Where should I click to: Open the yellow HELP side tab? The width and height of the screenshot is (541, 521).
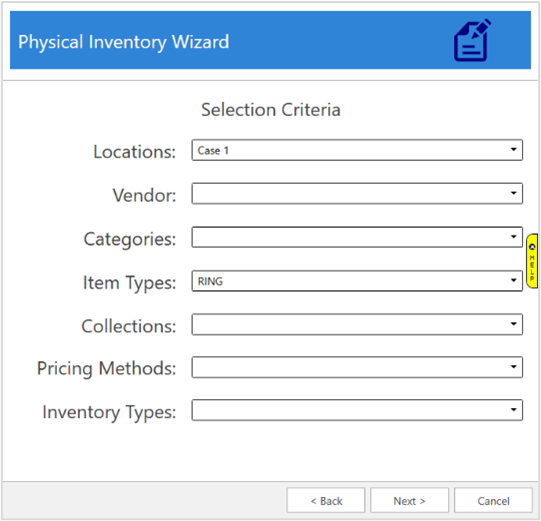[x=532, y=261]
